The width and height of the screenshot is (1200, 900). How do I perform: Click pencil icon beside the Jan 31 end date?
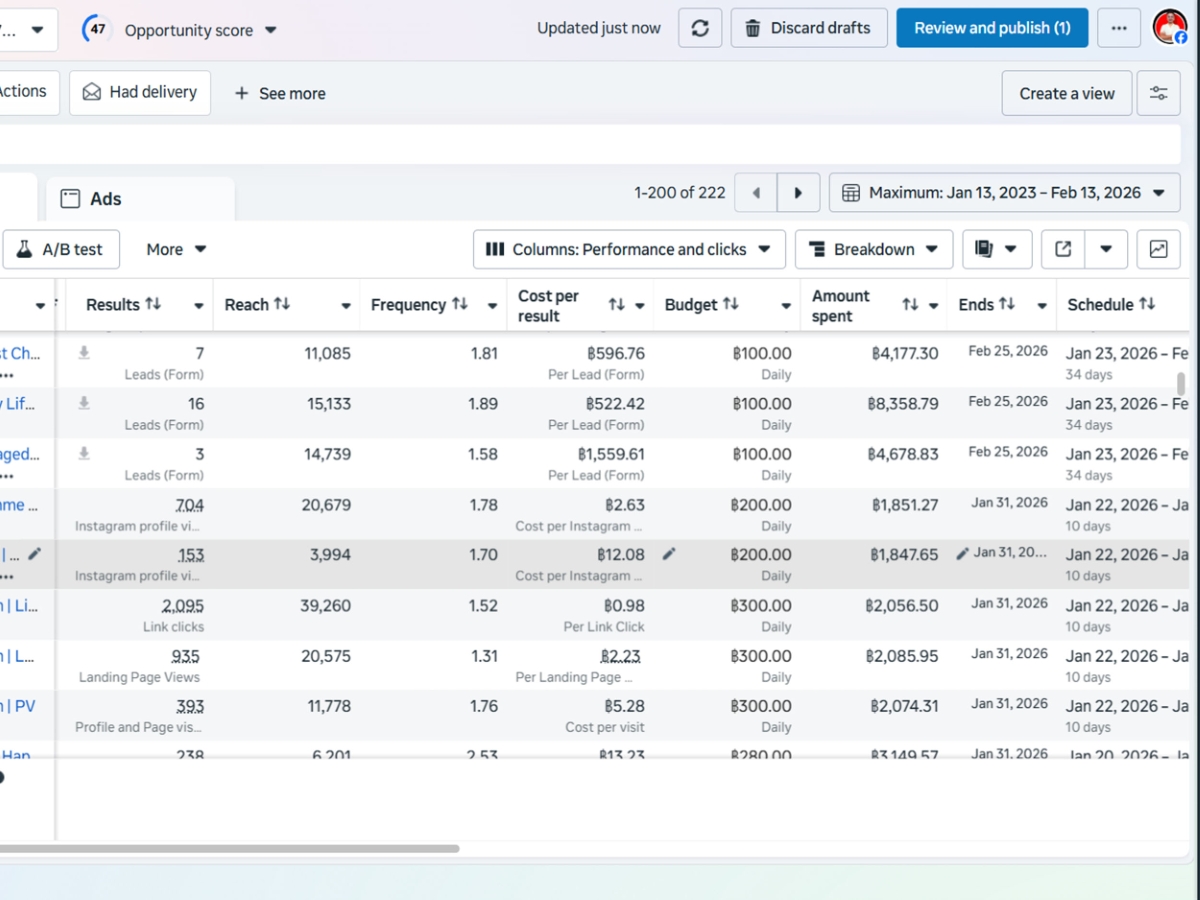[x=961, y=554]
